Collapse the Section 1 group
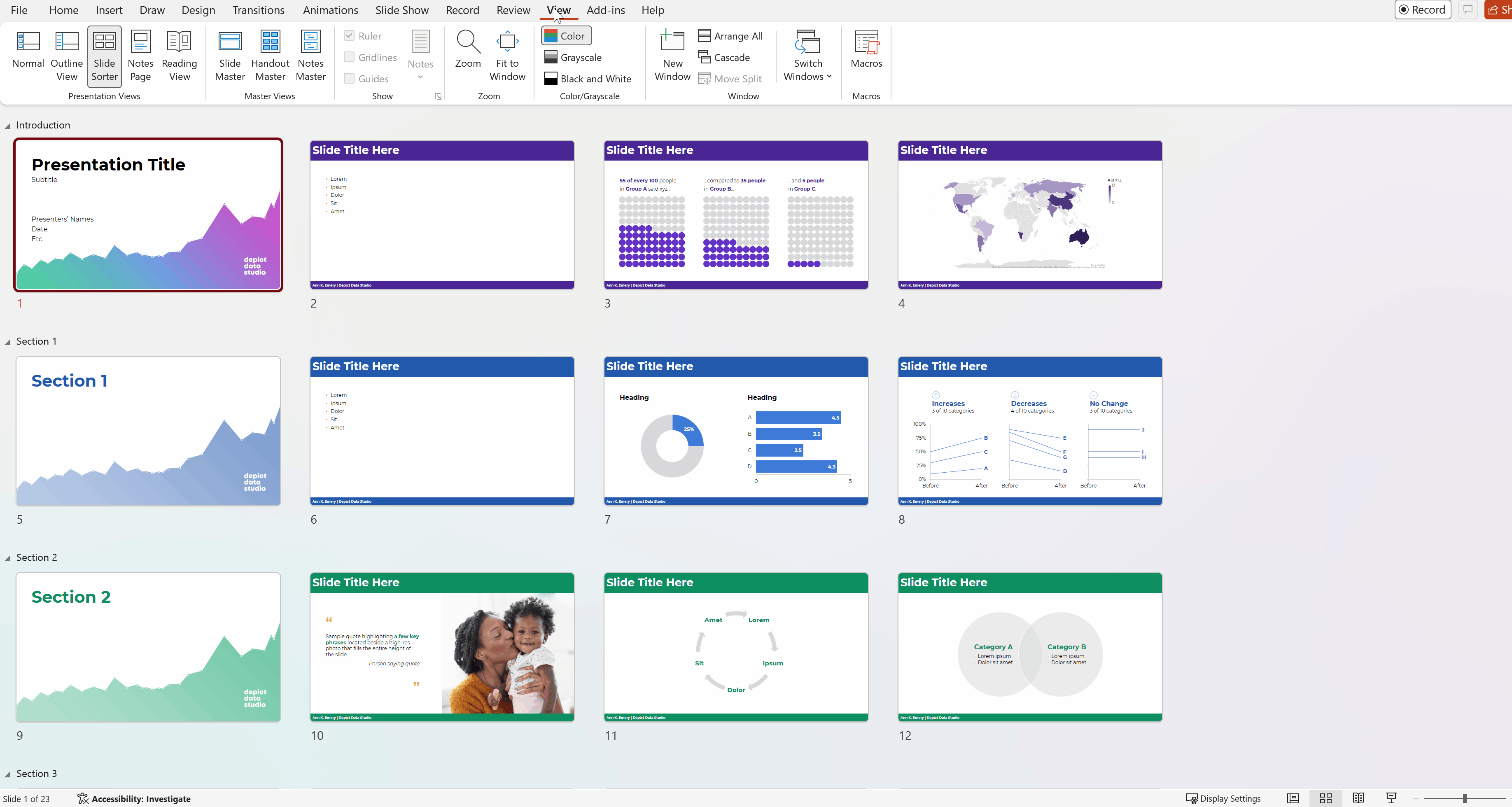The height and width of the screenshot is (807, 1512). pyautogui.click(x=8, y=342)
